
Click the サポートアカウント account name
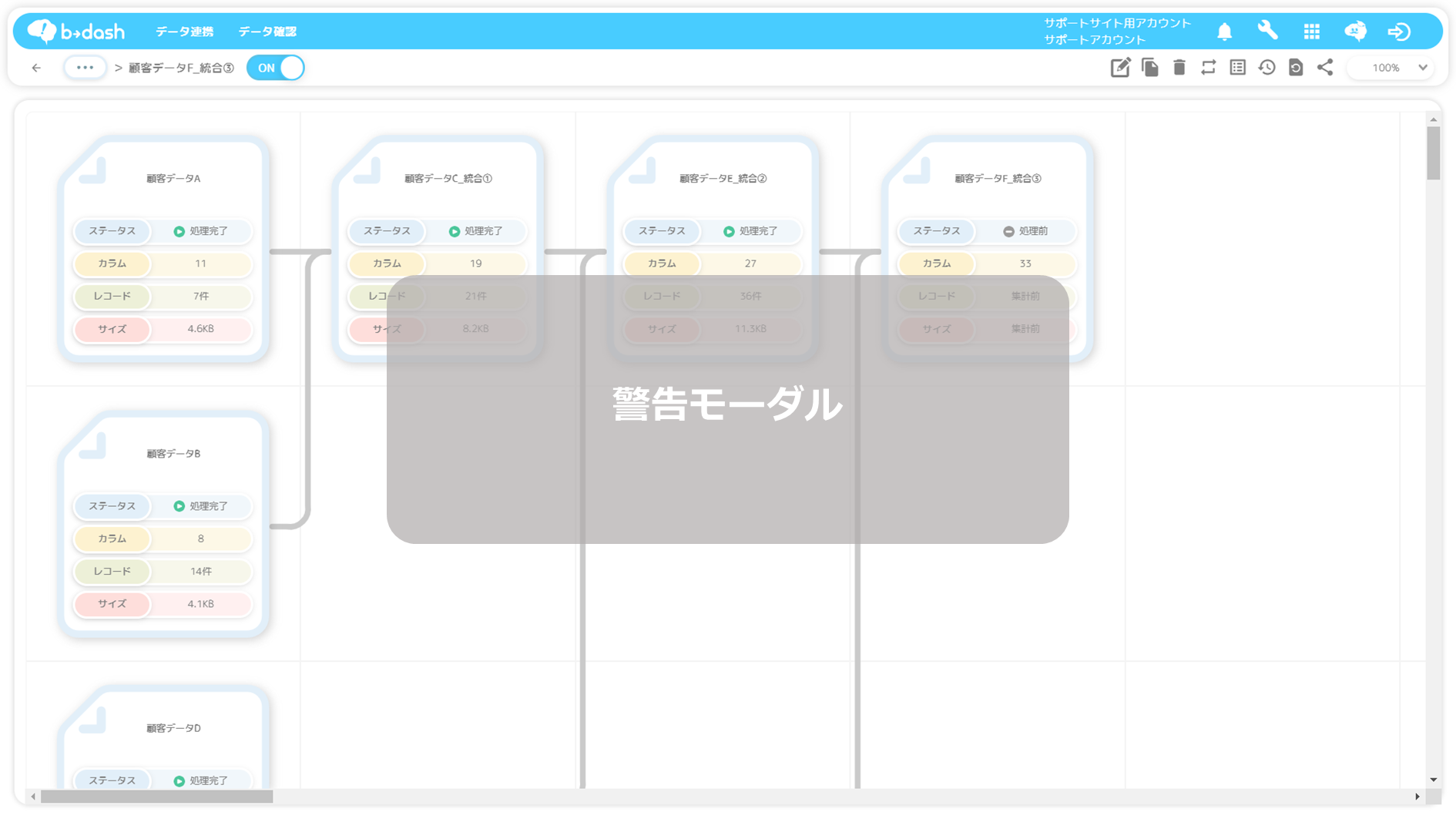[1095, 39]
